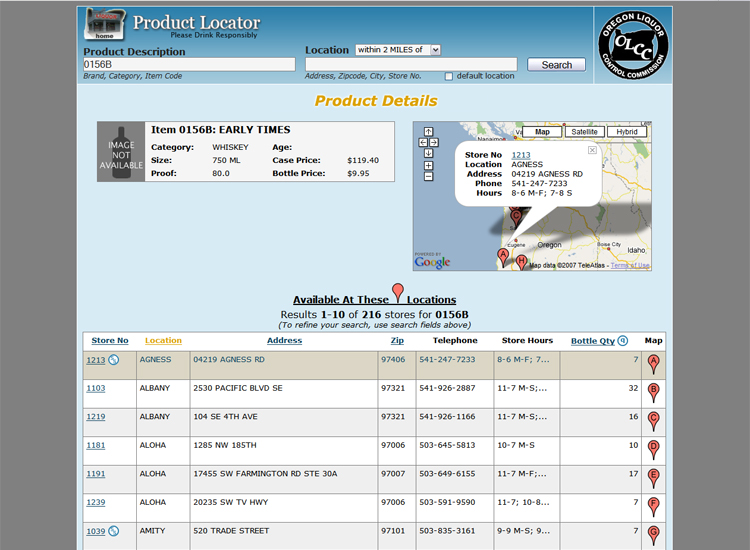Sort results by Bottle Qty column
750x550 pixels.
click(x=593, y=341)
